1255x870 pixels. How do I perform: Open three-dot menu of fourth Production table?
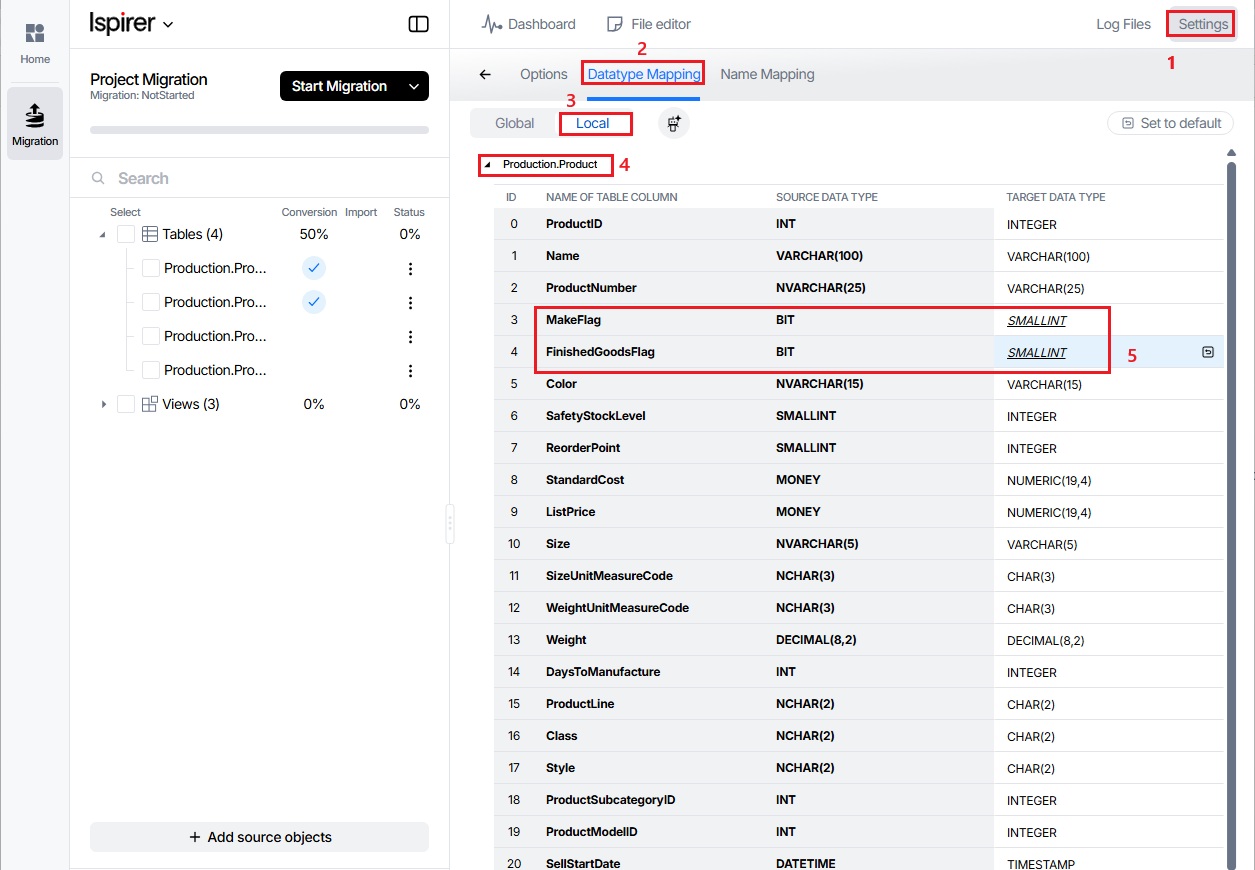pos(410,371)
